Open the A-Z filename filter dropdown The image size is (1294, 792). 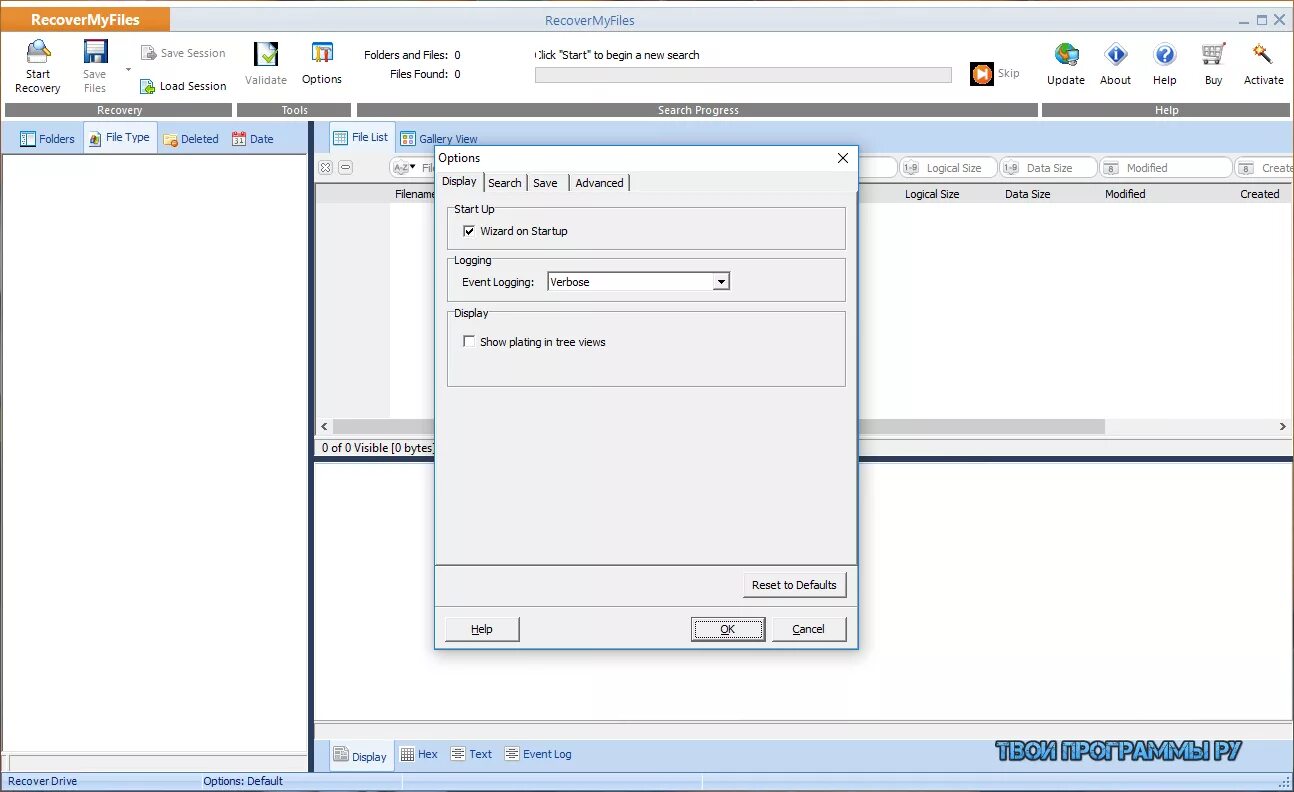404,168
